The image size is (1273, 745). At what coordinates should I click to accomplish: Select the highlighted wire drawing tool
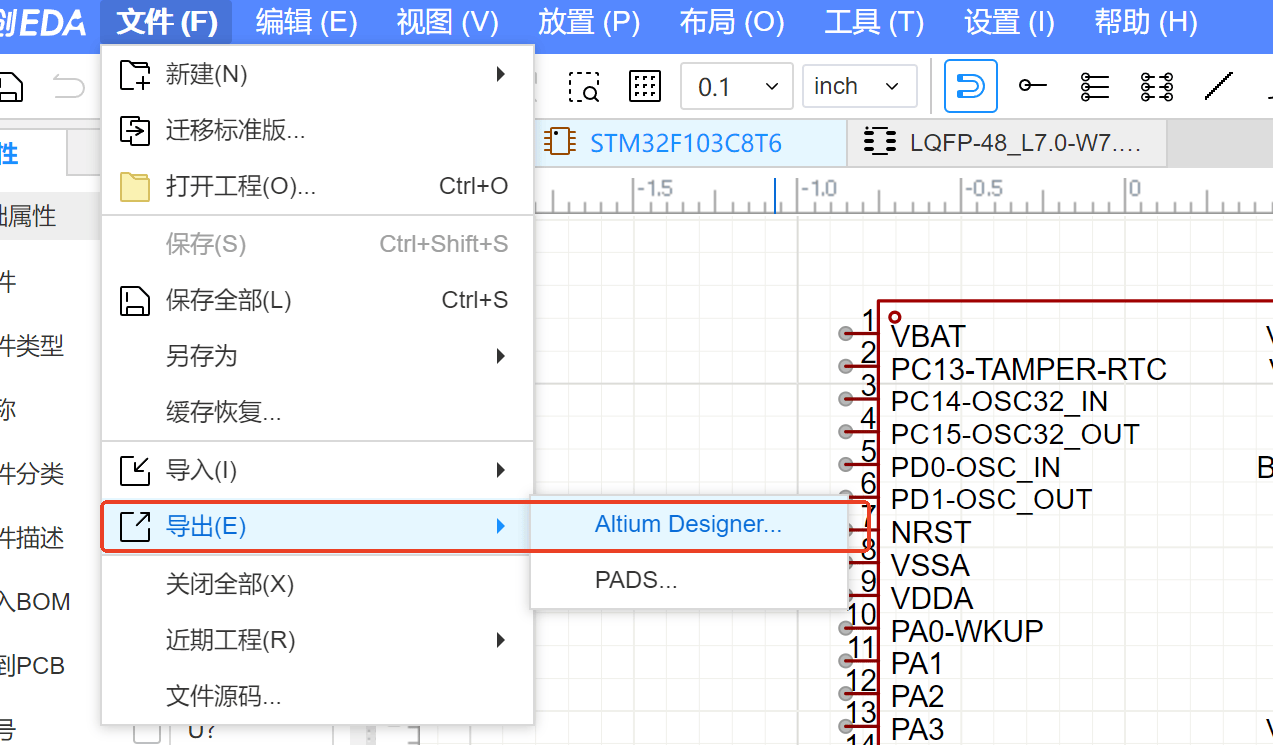969,86
